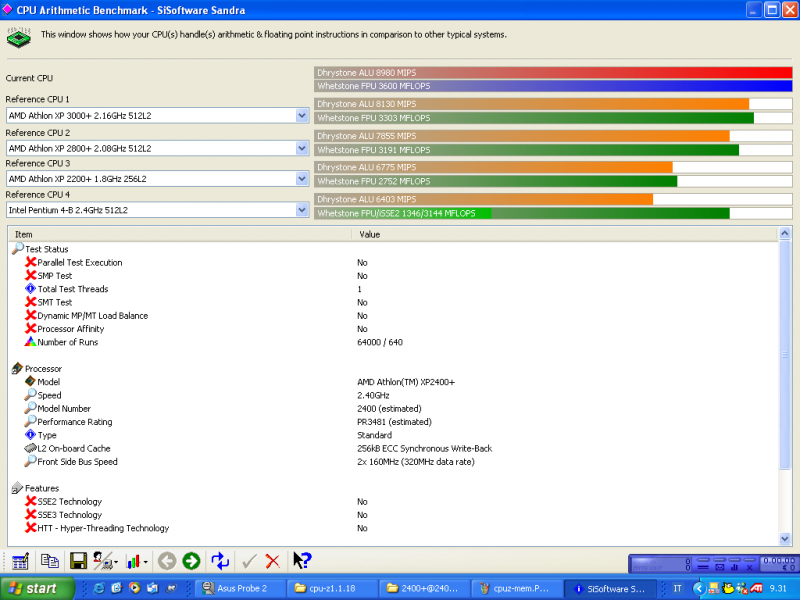Click the value "64000 / 640"
The width and height of the screenshot is (800, 600).
(380, 342)
